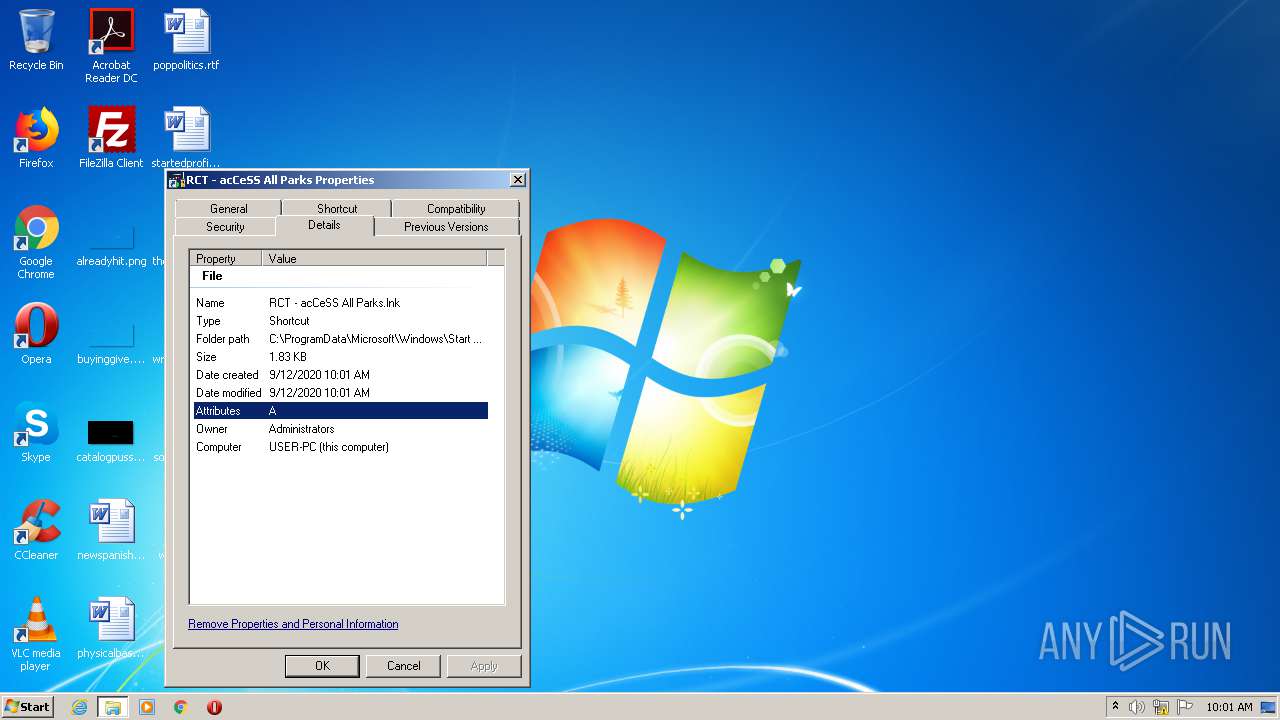Switch to the Shortcut tab
This screenshot has width=1280, height=720.
tap(337, 208)
